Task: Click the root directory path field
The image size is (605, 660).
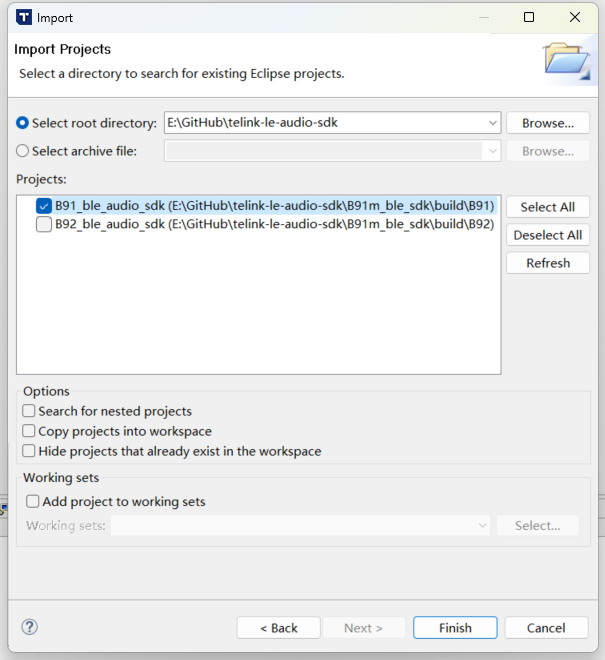Action: click(x=324, y=123)
